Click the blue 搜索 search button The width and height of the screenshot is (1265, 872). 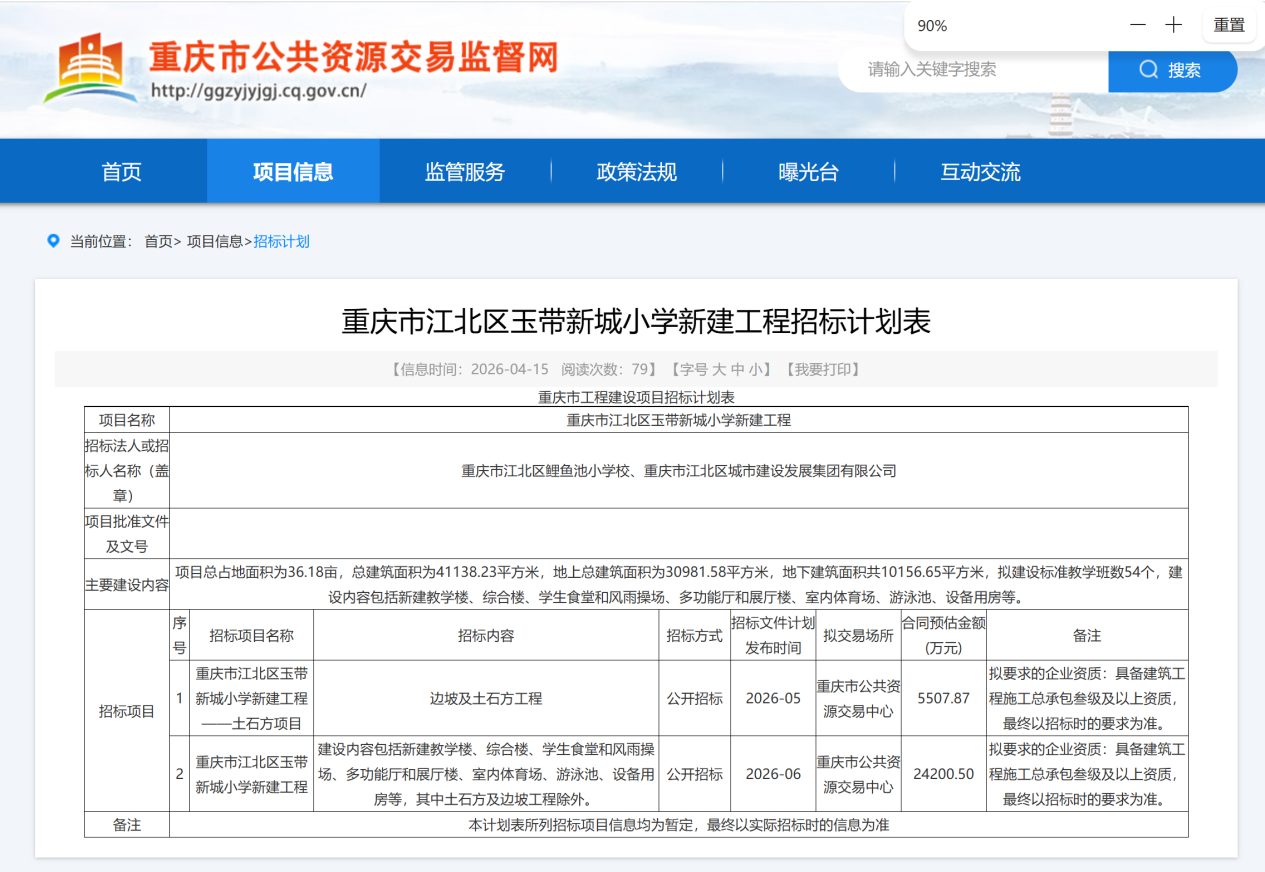1171,70
